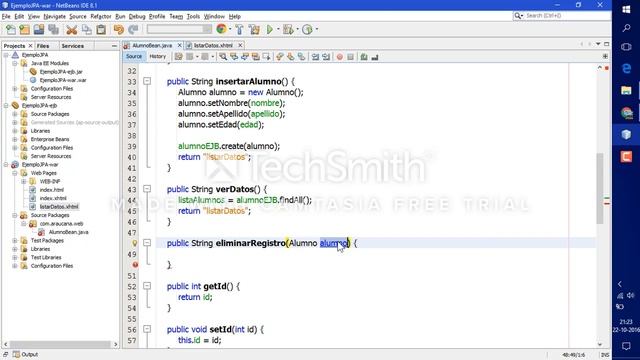Image resolution: width=640 pixels, height=360 pixels.
Task: Select EjemploJPA-ejb.jar in Projects tree
Action: coord(61,72)
